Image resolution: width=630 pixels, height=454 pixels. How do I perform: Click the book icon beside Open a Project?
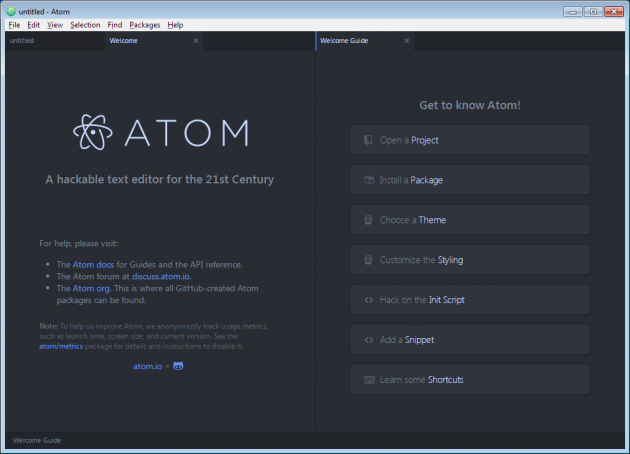pos(368,140)
